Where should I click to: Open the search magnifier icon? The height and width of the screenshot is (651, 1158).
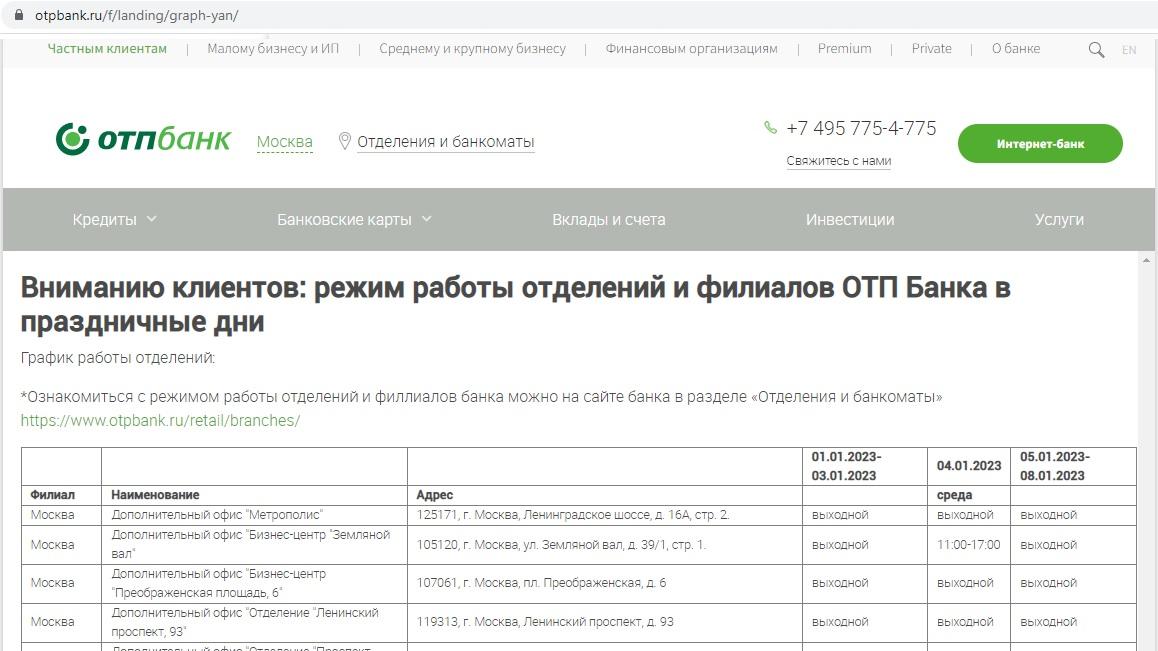click(x=1097, y=50)
